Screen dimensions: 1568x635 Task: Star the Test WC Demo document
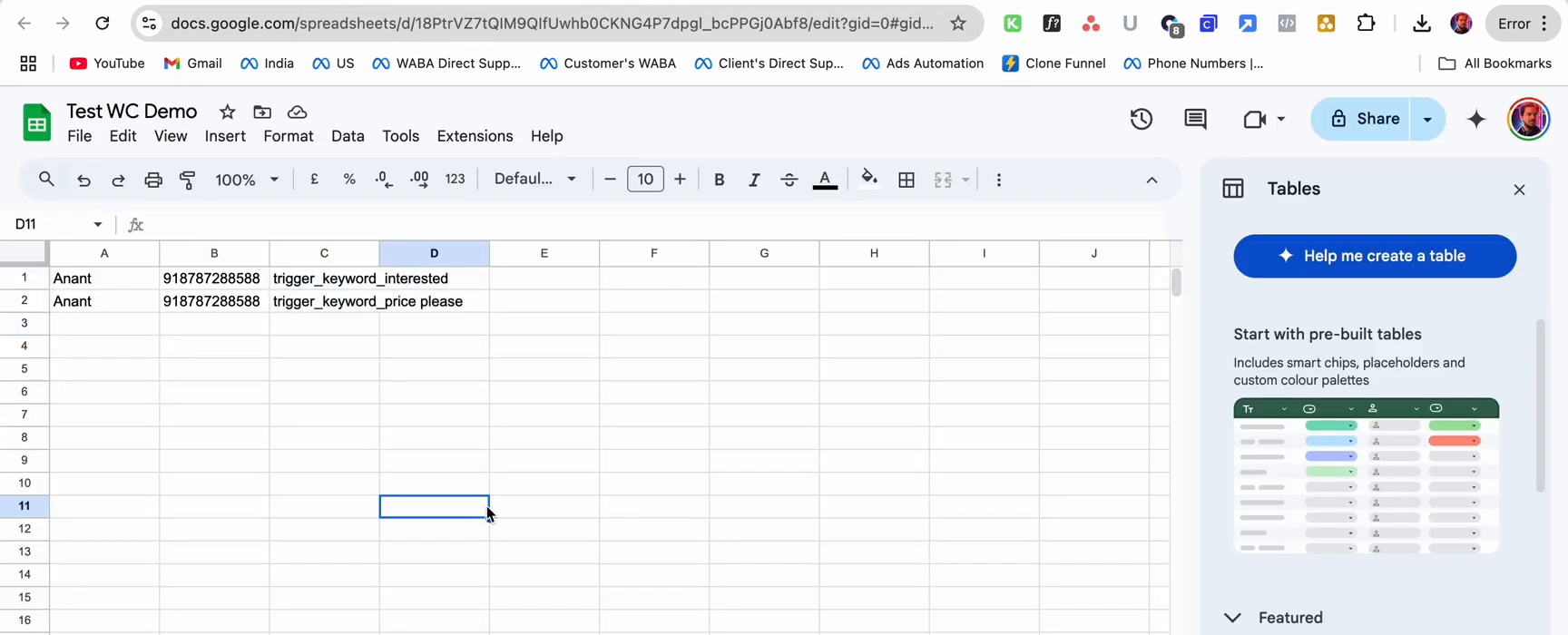(227, 112)
